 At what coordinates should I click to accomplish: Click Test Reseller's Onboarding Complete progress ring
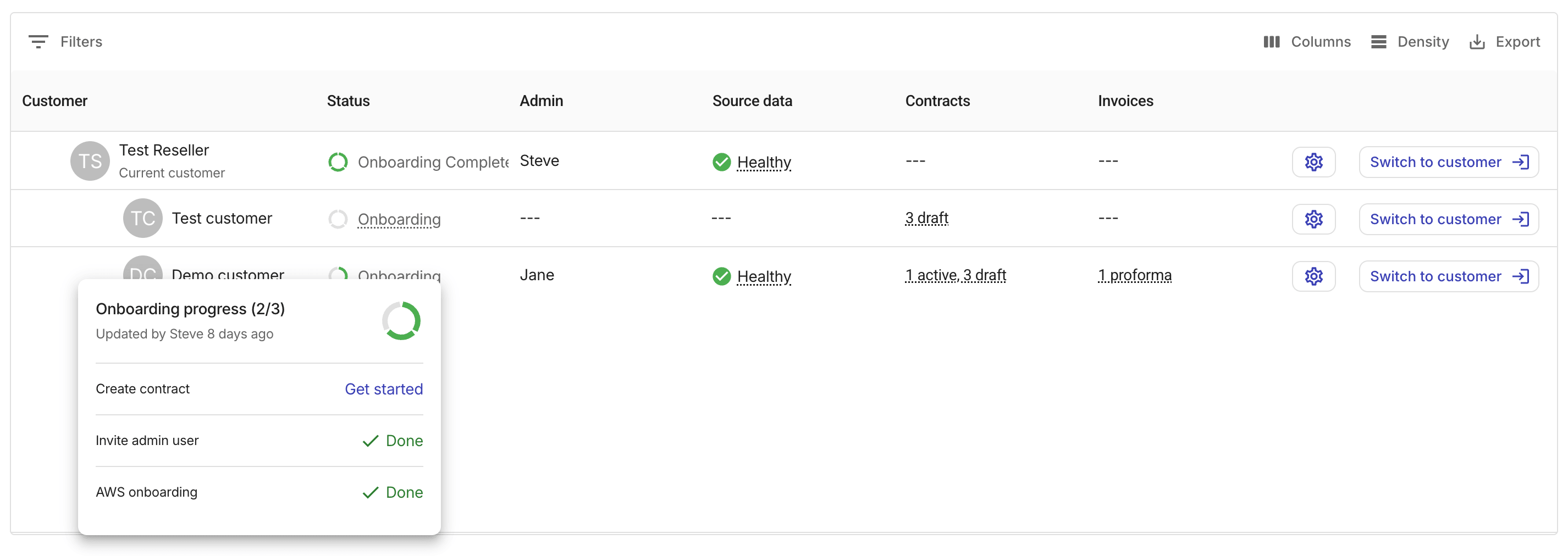tap(338, 162)
